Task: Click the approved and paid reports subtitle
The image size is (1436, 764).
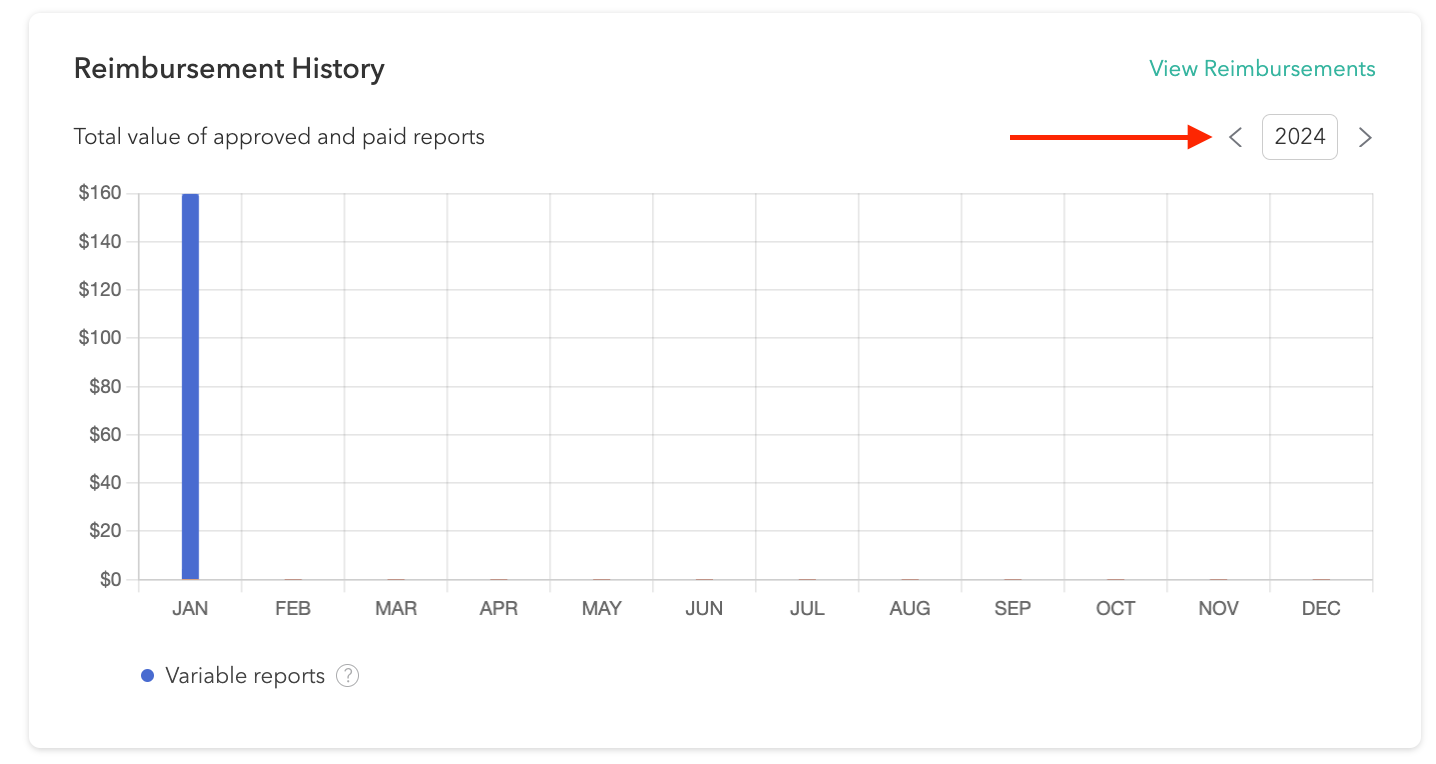Action: point(279,137)
